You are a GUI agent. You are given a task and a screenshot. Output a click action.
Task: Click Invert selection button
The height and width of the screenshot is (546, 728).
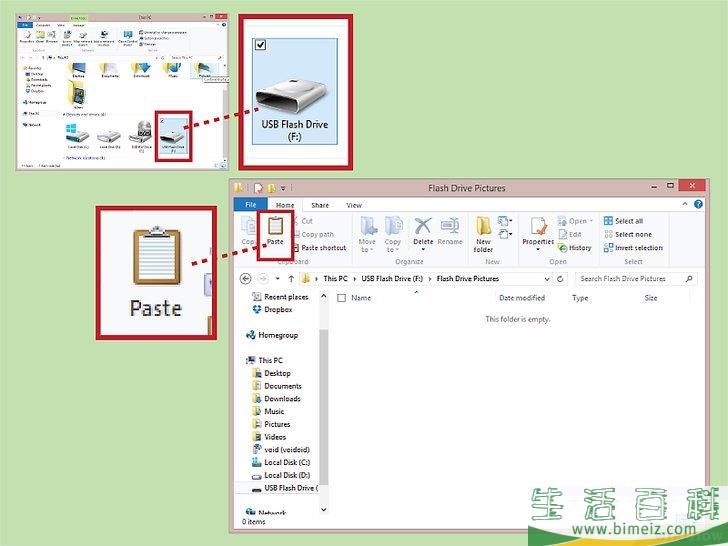637,248
